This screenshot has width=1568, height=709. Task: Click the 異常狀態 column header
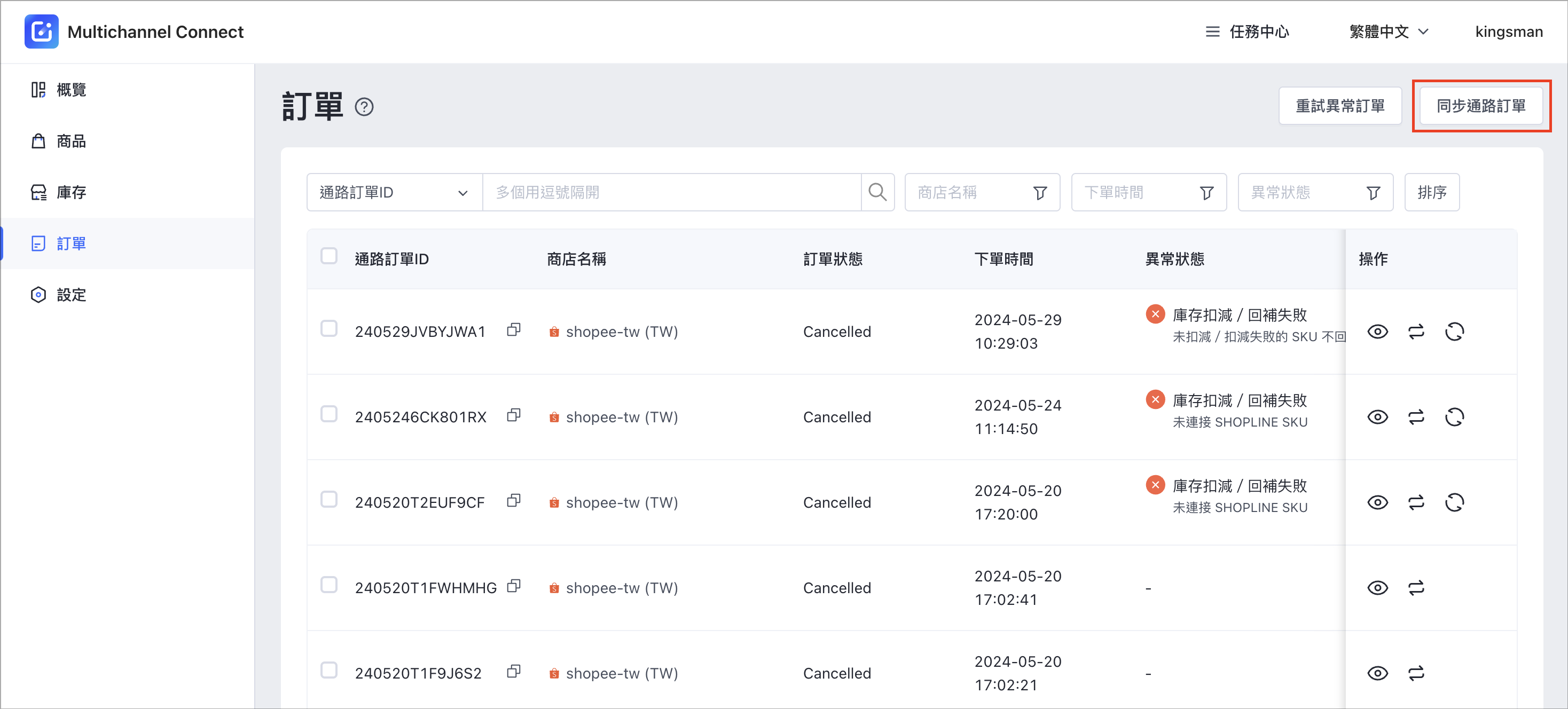(x=1175, y=259)
